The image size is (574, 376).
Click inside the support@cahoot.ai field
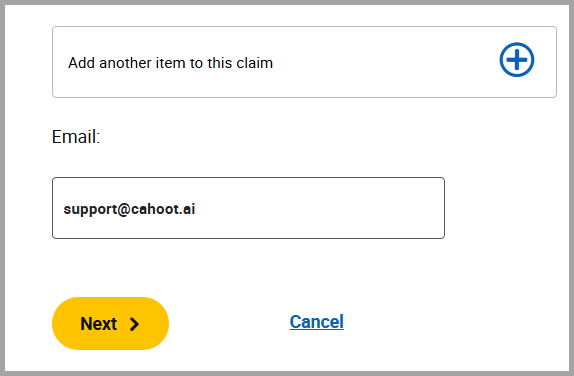click(x=248, y=208)
